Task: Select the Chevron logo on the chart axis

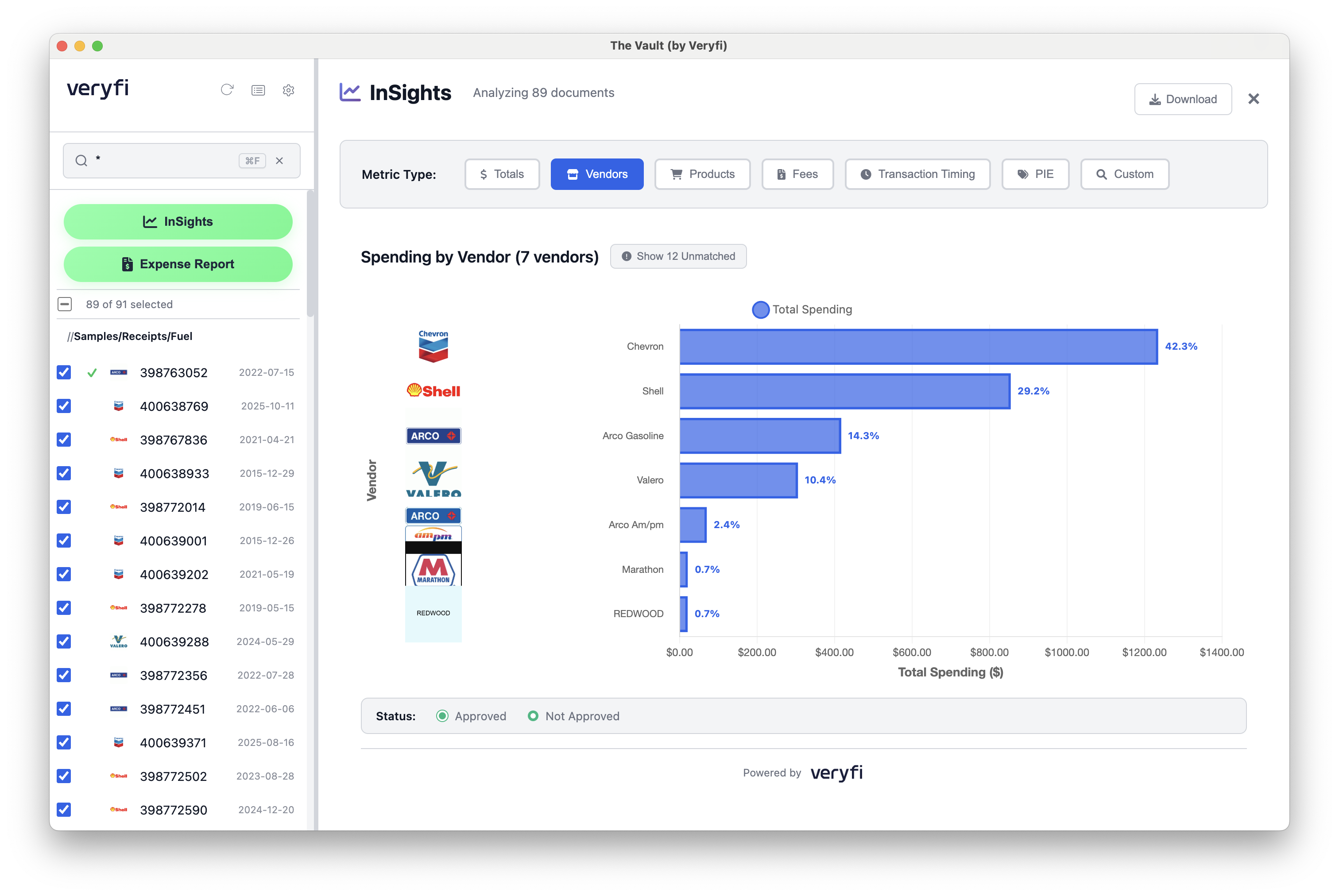Action: 433,345
